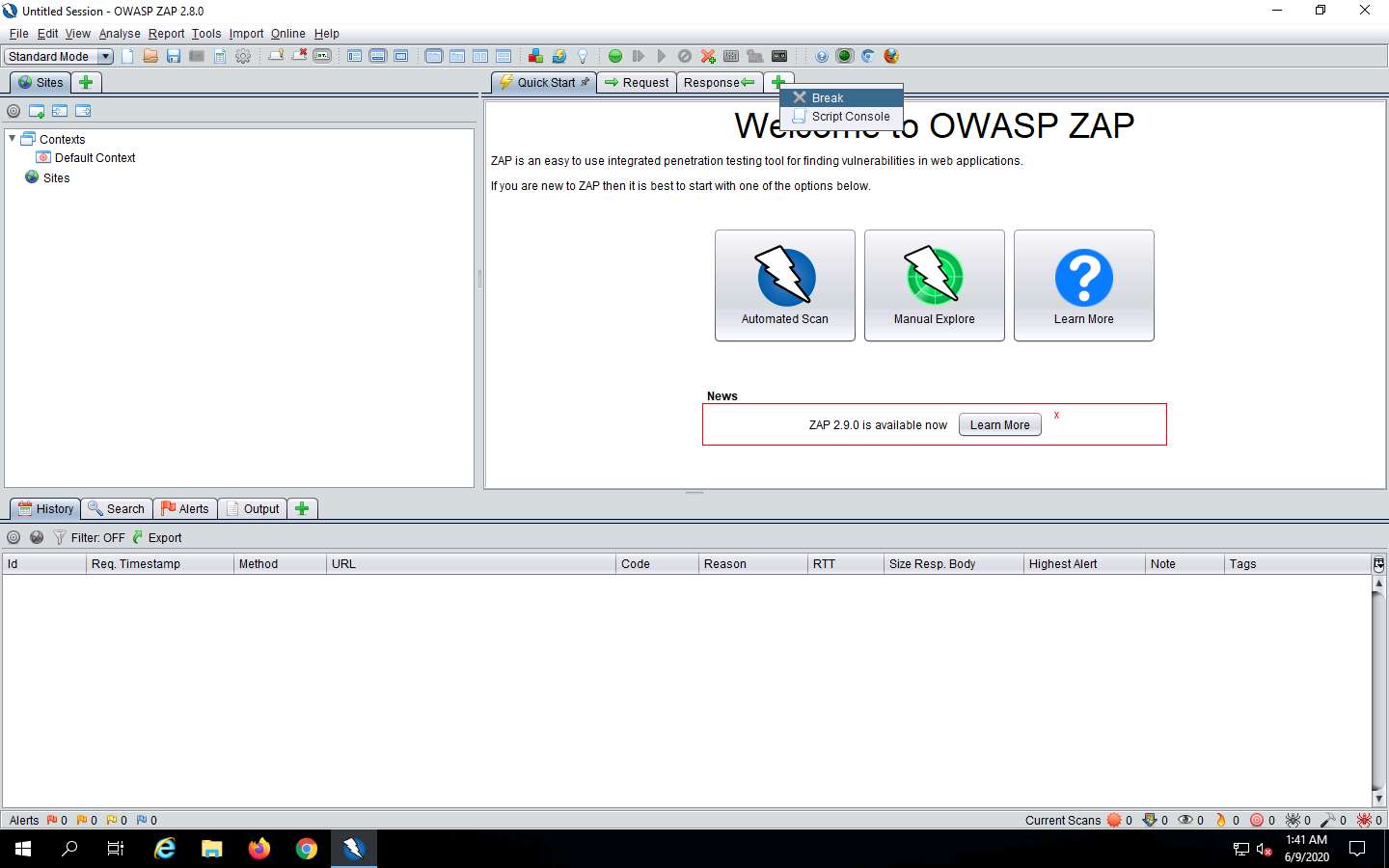Click green plus next to Sites tab
Image resolution: width=1389 pixels, height=868 pixels.
(x=86, y=82)
